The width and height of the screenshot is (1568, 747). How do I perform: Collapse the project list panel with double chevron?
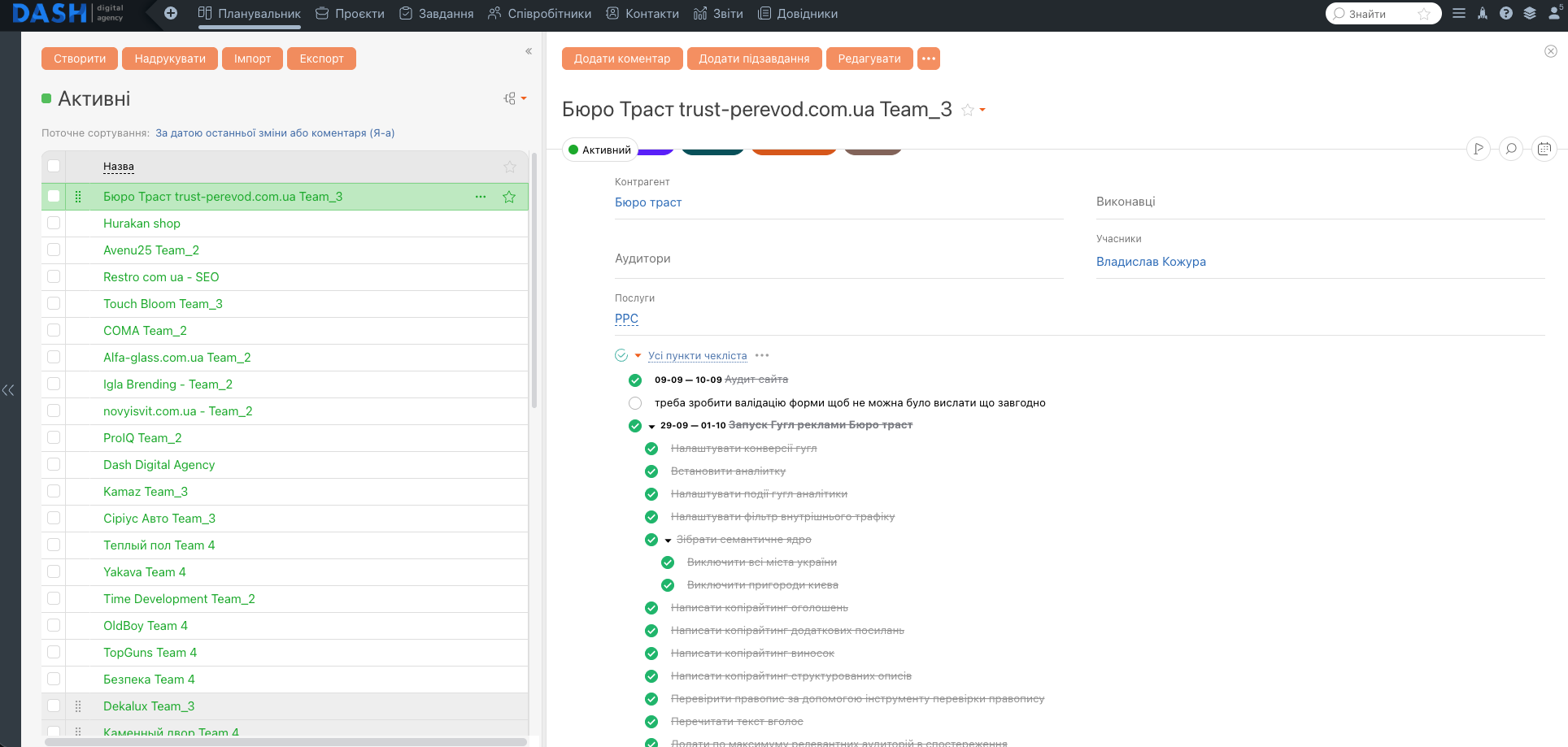529,51
